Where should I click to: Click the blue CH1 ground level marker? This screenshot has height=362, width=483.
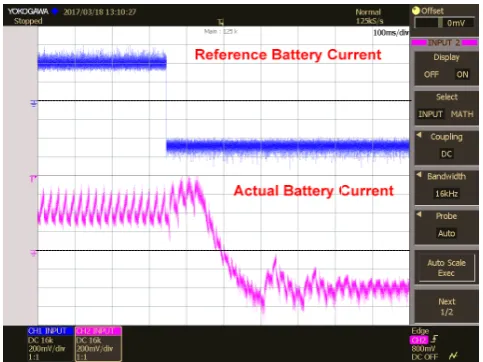[34, 104]
